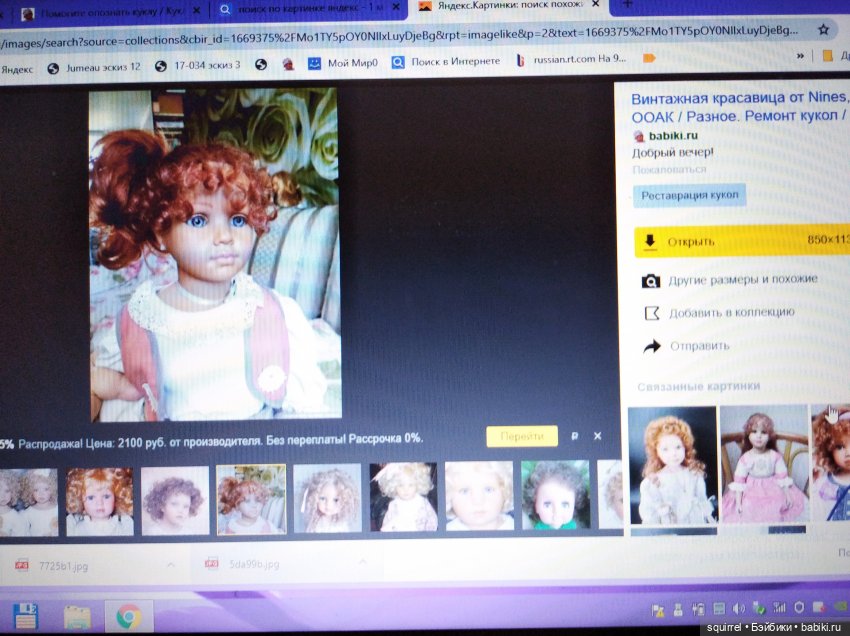This screenshot has width=850, height=636.
Task: Open File Explorer folder in the taskbar
Action: click(77, 616)
